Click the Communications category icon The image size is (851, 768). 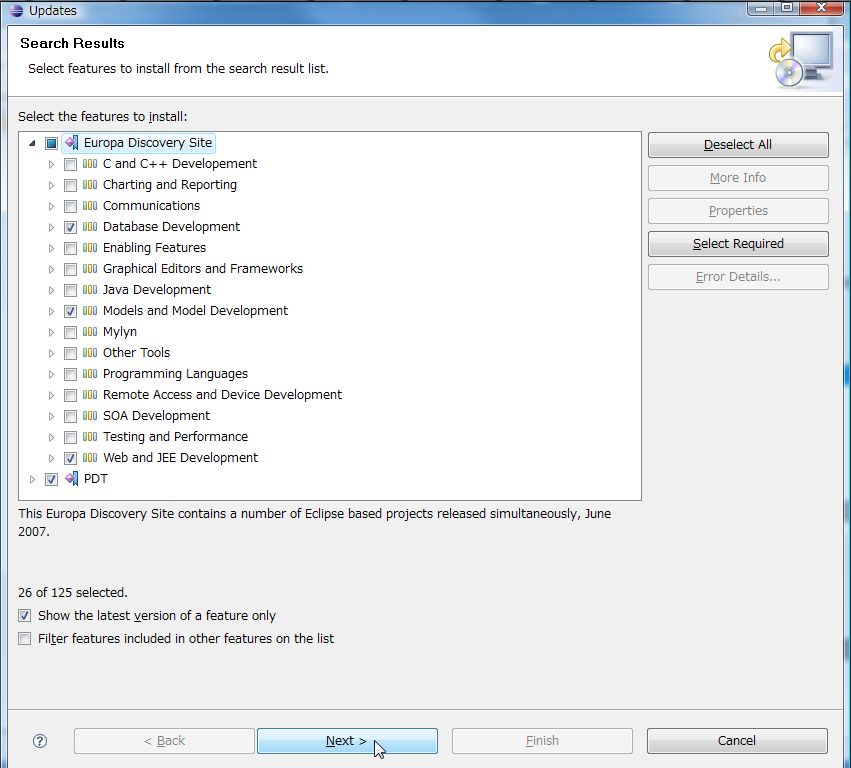pos(90,206)
